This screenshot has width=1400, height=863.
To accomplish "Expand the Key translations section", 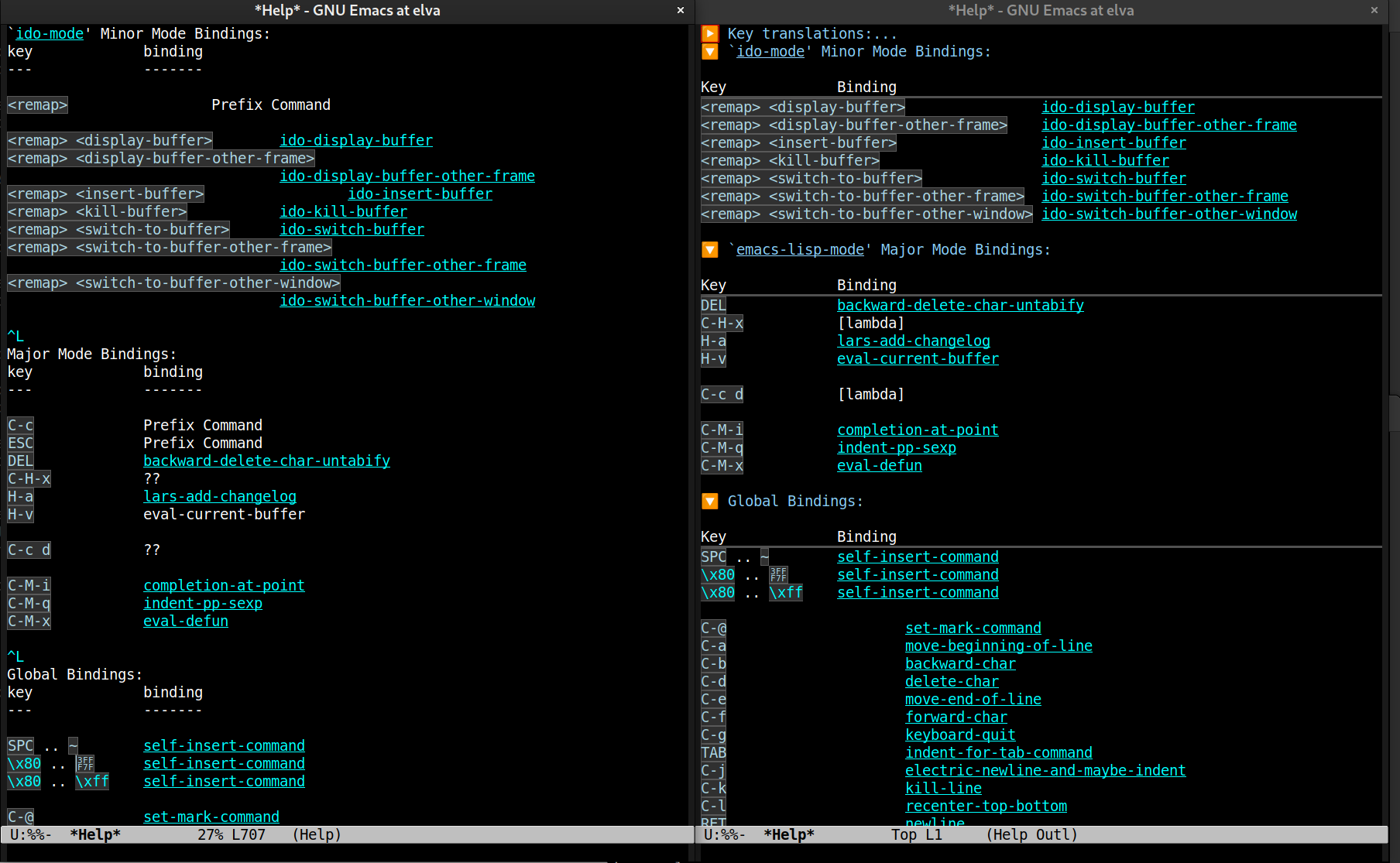I will pyautogui.click(x=709, y=33).
